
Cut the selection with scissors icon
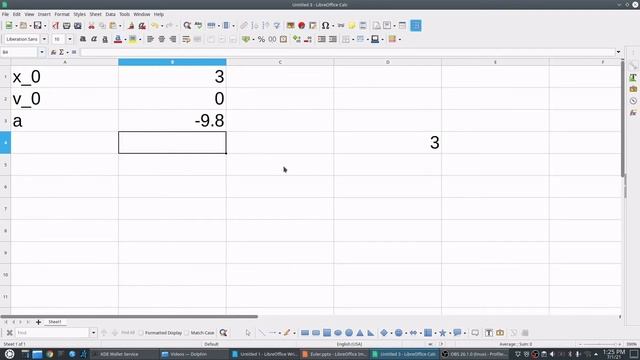click(x=91, y=26)
